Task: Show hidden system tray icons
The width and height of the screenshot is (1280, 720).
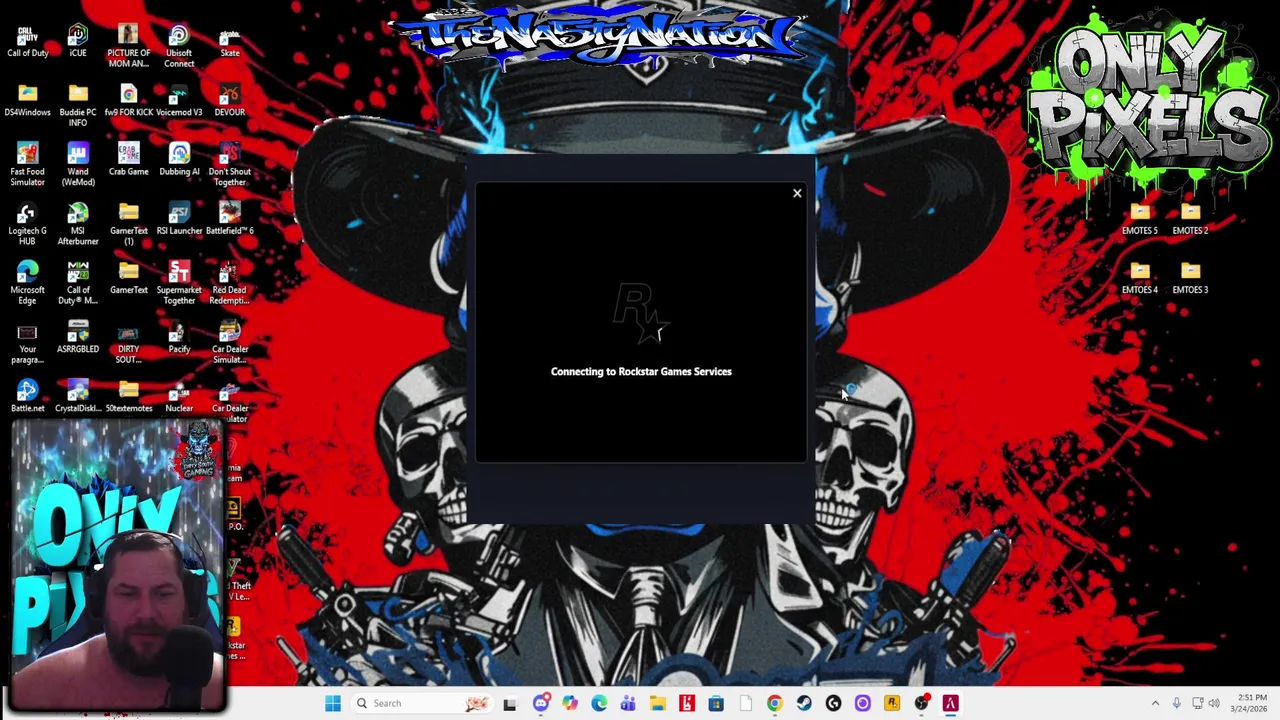Action: (x=1155, y=703)
